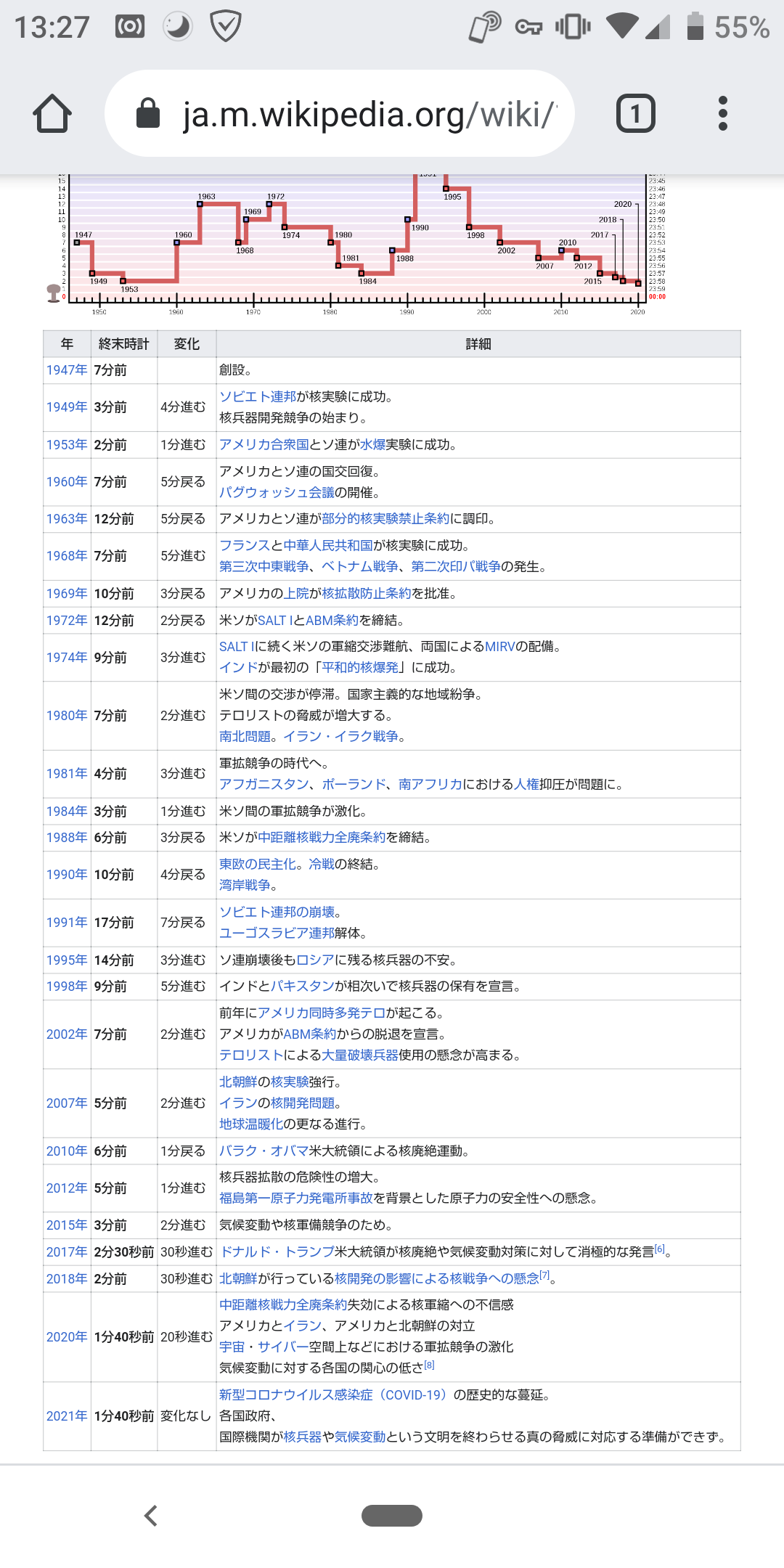Tap the 1分40秒前 cell in 2020 row
The height and width of the screenshot is (1568, 784).
click(123, 1337)
